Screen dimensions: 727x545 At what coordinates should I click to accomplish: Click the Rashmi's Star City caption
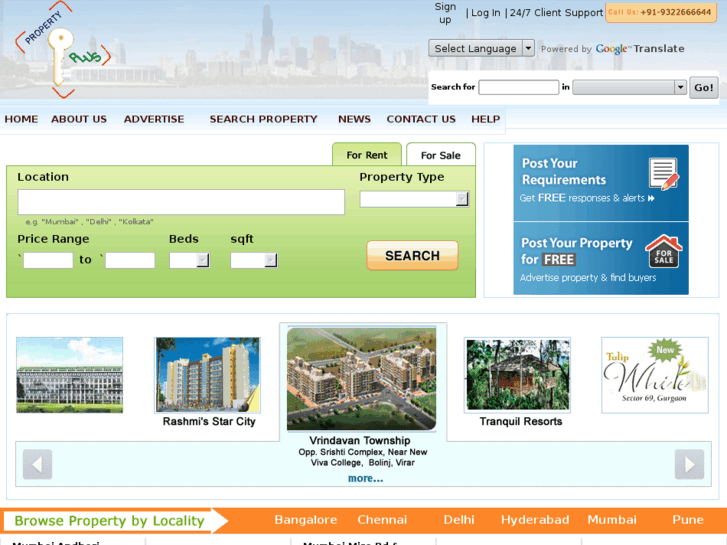[x=209, y=422]
